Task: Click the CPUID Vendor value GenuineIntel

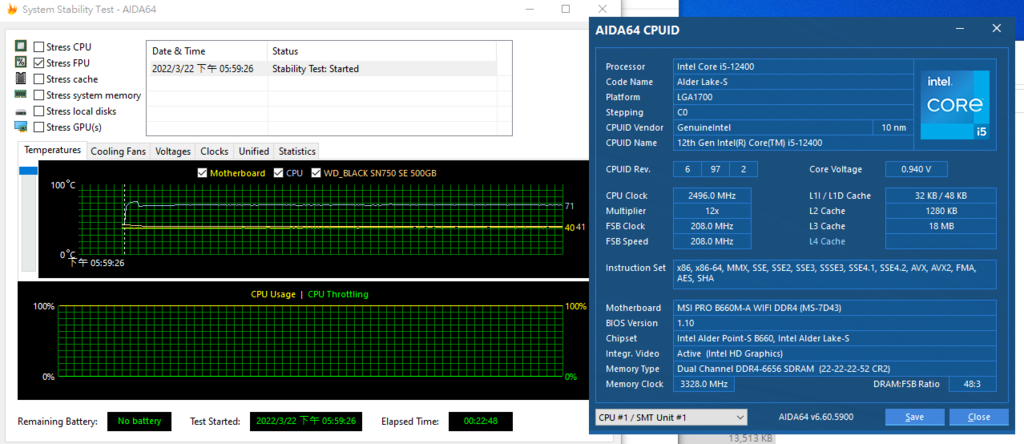Action: (x=773, y=127)
